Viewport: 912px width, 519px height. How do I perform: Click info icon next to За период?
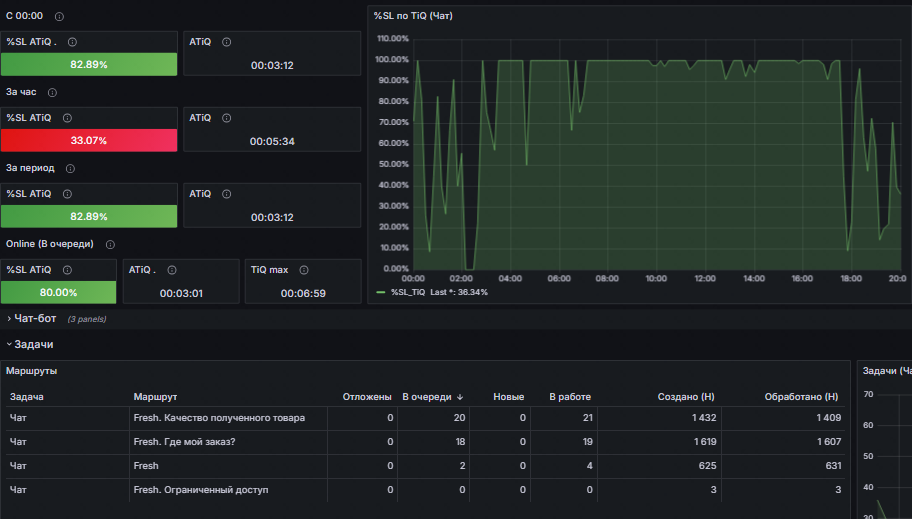(70, 169)
